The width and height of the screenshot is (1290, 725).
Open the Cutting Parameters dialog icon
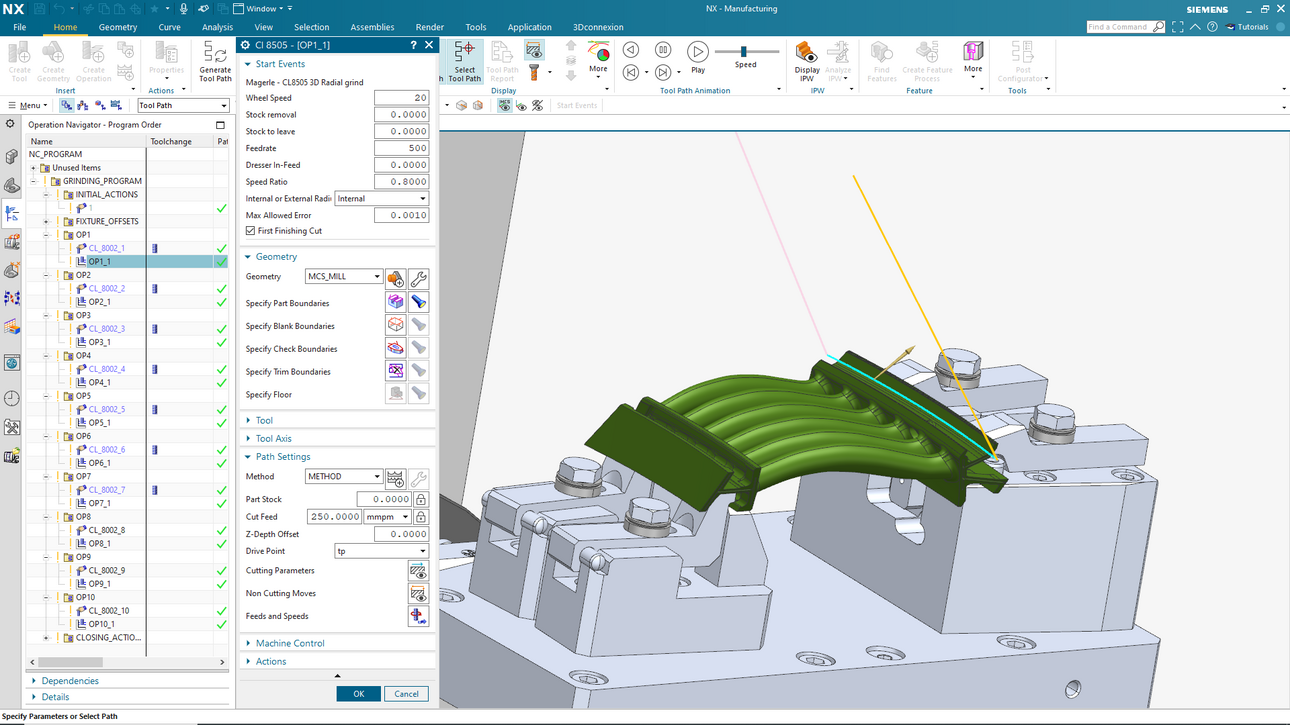418,571
